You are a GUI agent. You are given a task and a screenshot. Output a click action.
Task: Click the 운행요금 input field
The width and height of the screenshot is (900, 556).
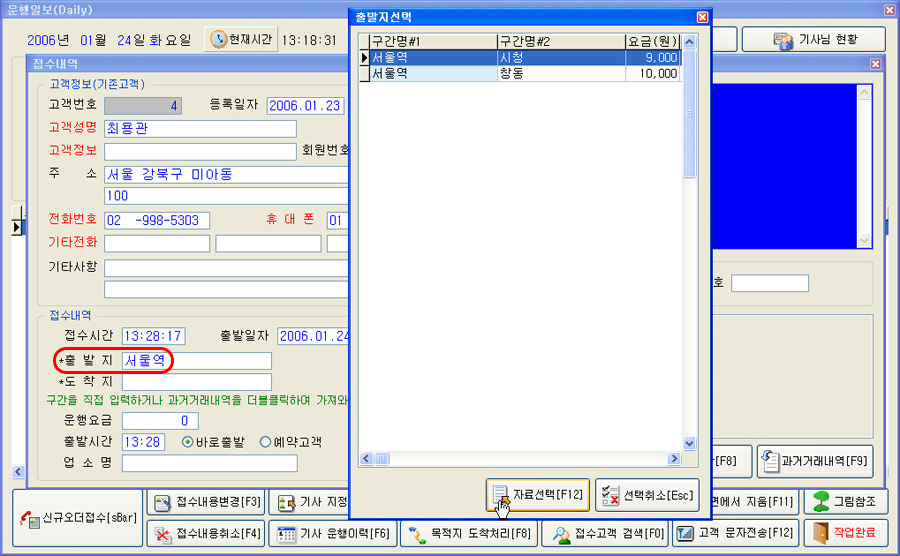point(160,421)
